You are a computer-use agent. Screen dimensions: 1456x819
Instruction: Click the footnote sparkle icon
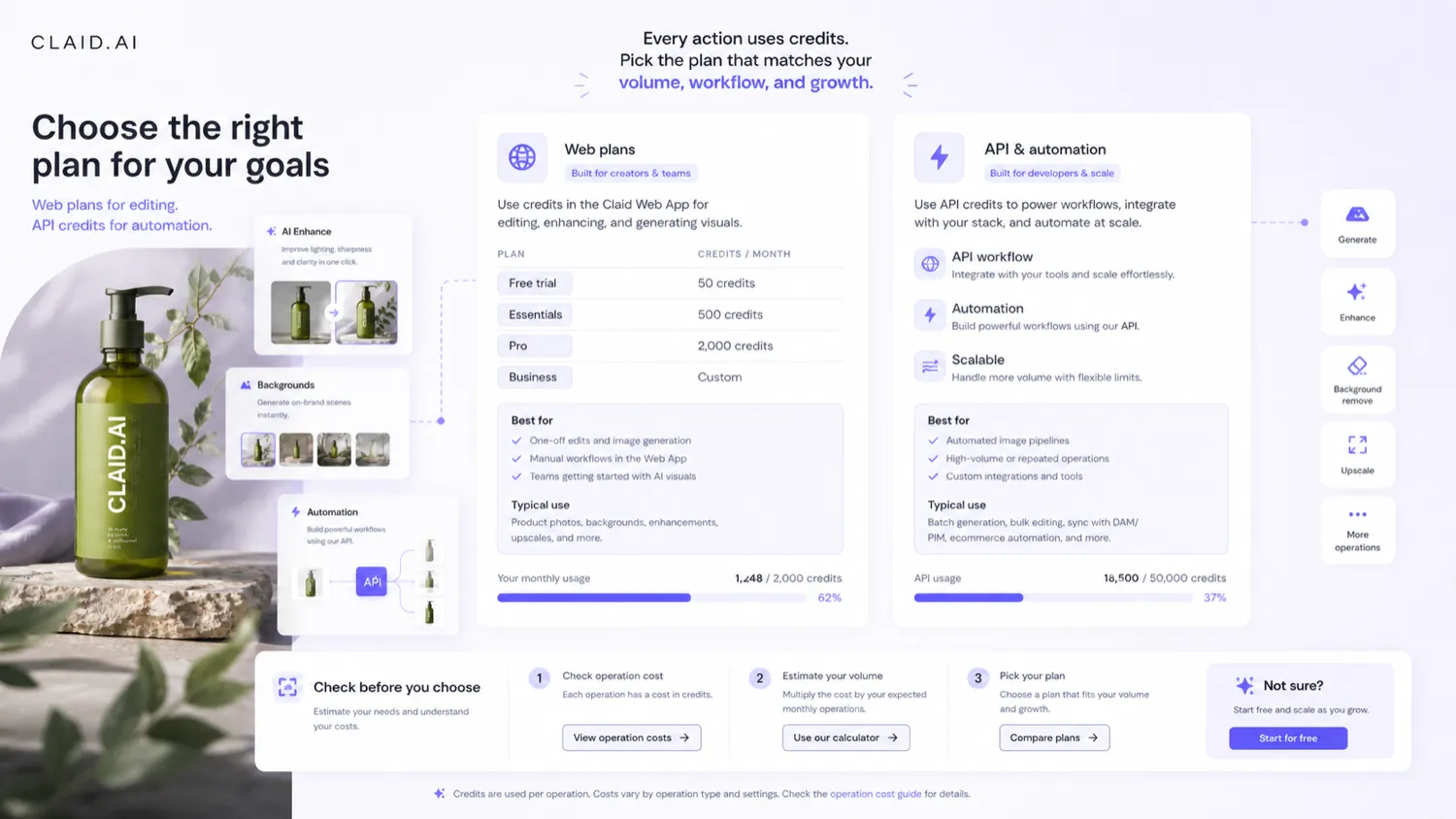point(439,794)
